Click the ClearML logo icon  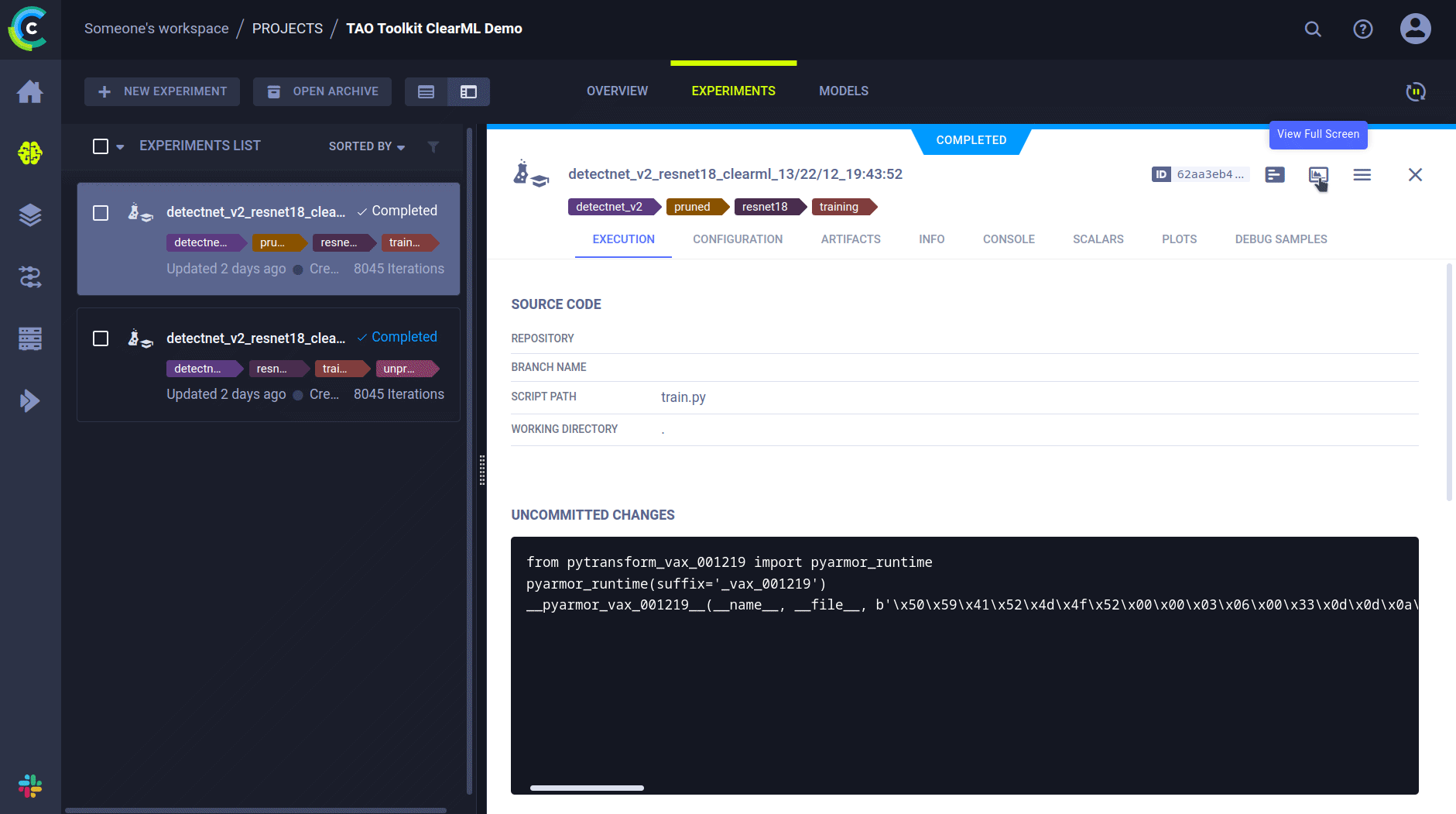29,29
